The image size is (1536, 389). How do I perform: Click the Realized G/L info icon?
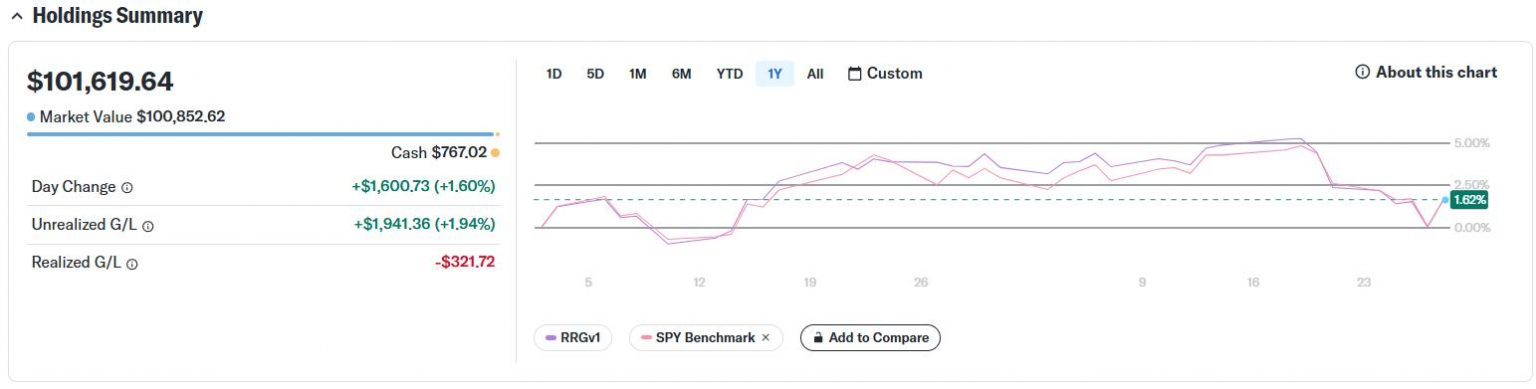132,264
